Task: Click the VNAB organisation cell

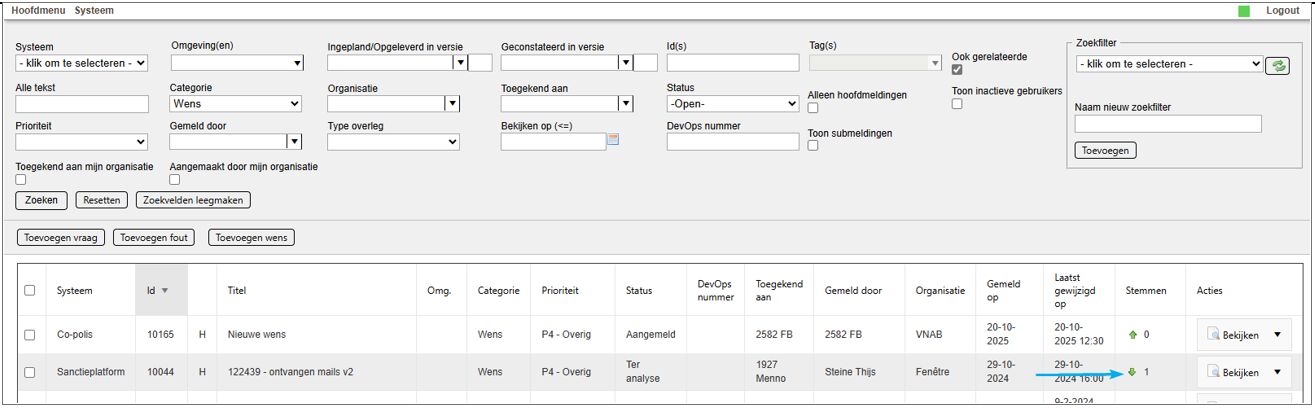Action: tap(929, 335)
